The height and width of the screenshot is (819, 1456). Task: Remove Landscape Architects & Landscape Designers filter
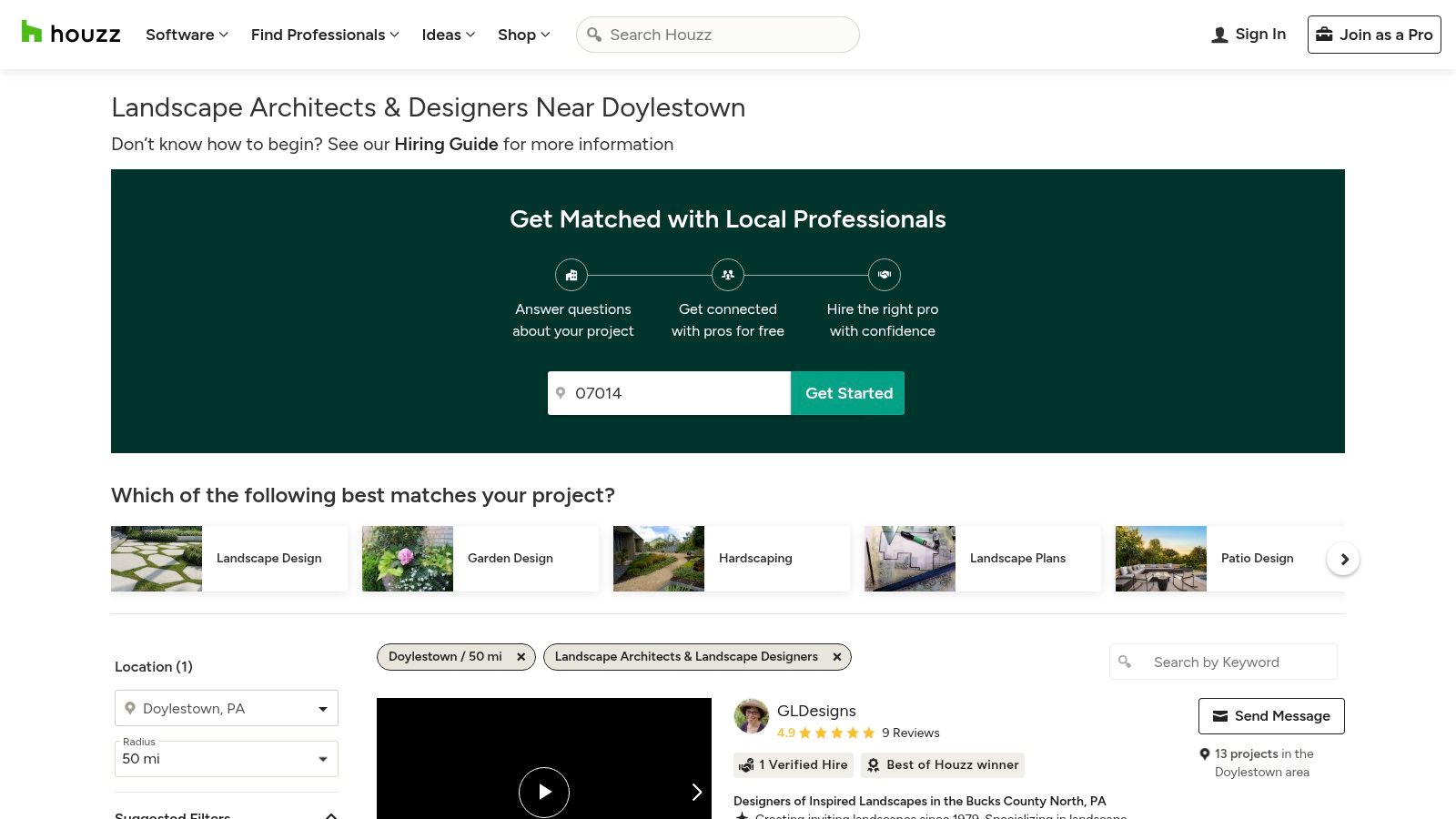(836, 657)
